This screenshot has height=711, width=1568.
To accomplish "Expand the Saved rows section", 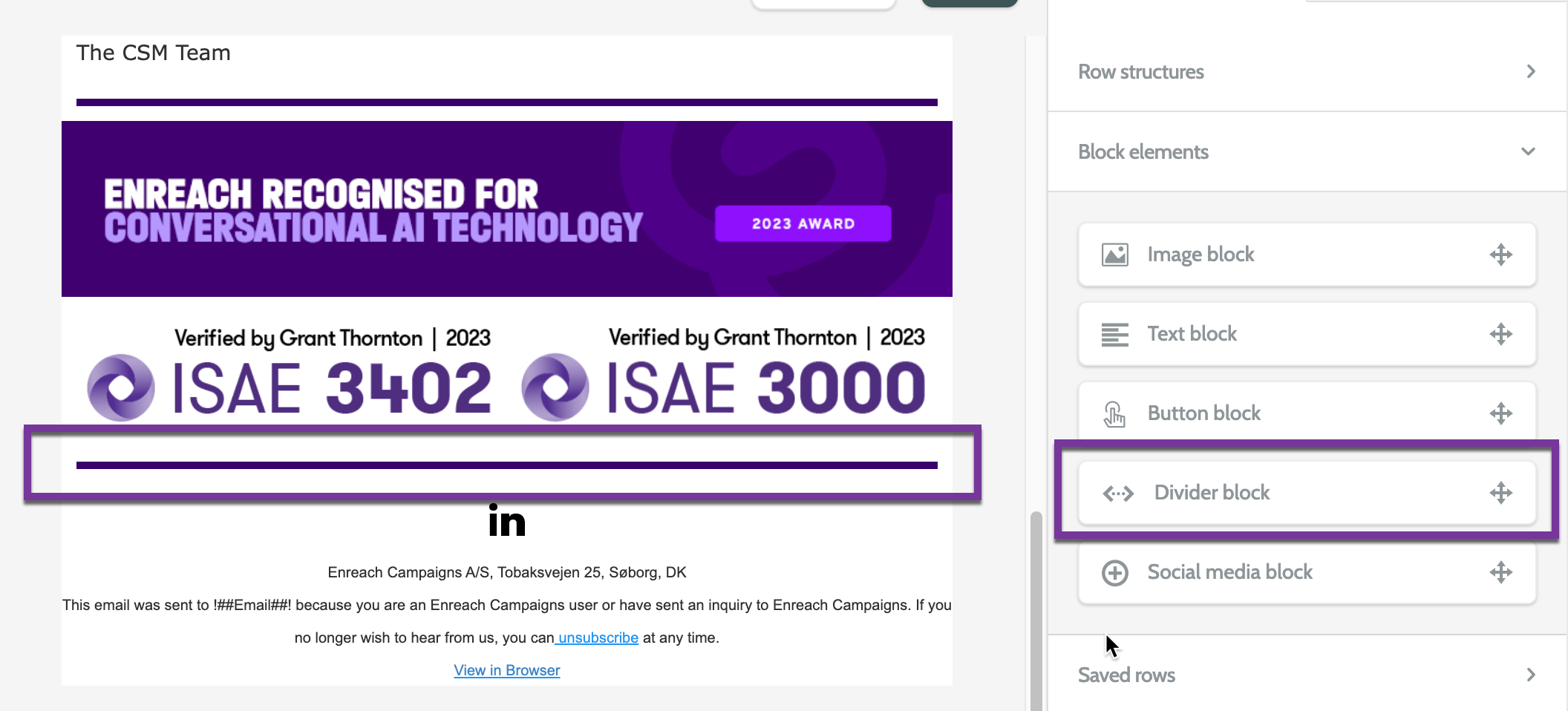I will (x=1530, y=675).
